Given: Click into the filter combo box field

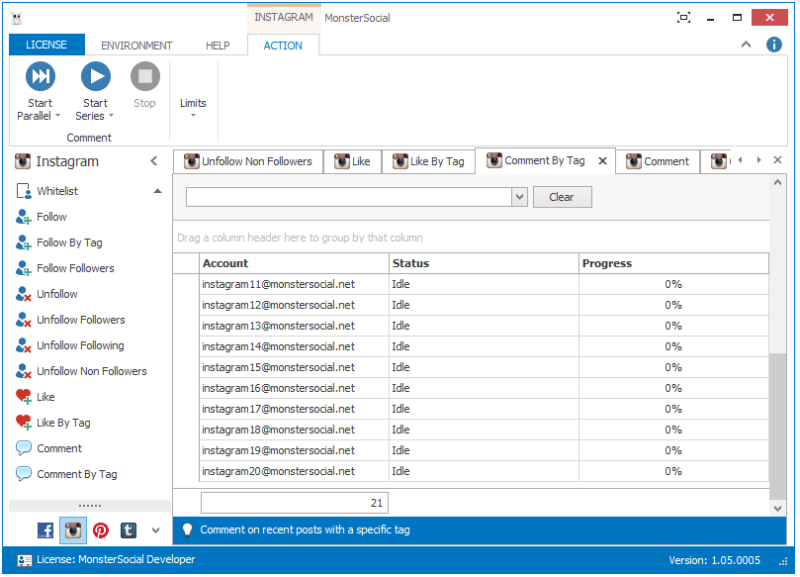Looking at the screenshot, I should [349, 197].
